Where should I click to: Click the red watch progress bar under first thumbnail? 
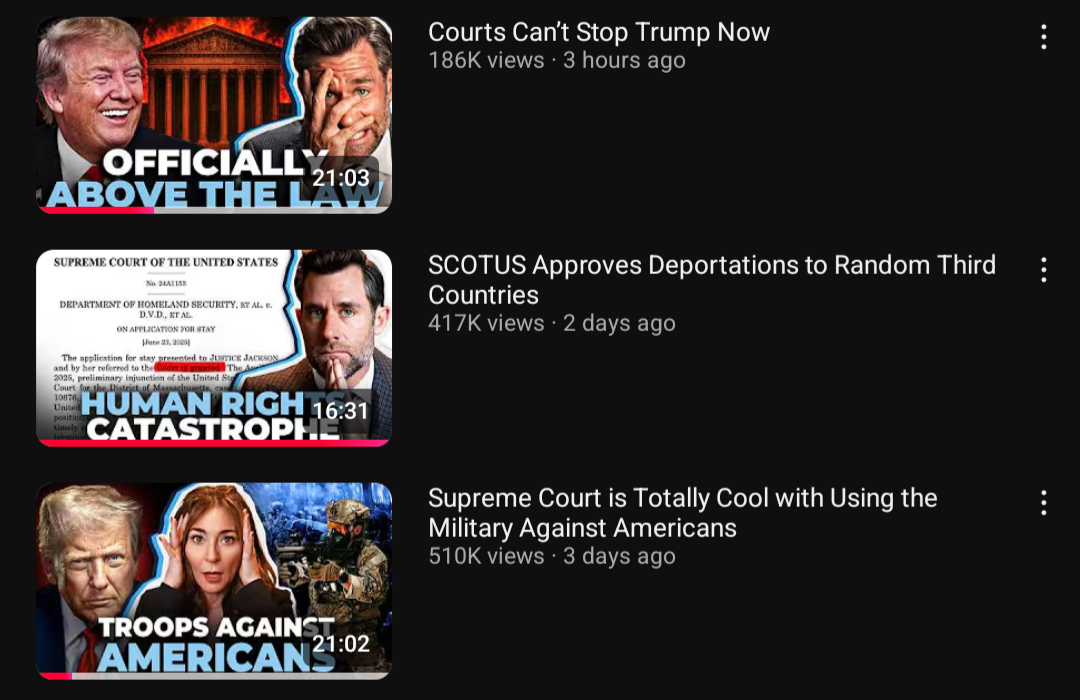96,210
